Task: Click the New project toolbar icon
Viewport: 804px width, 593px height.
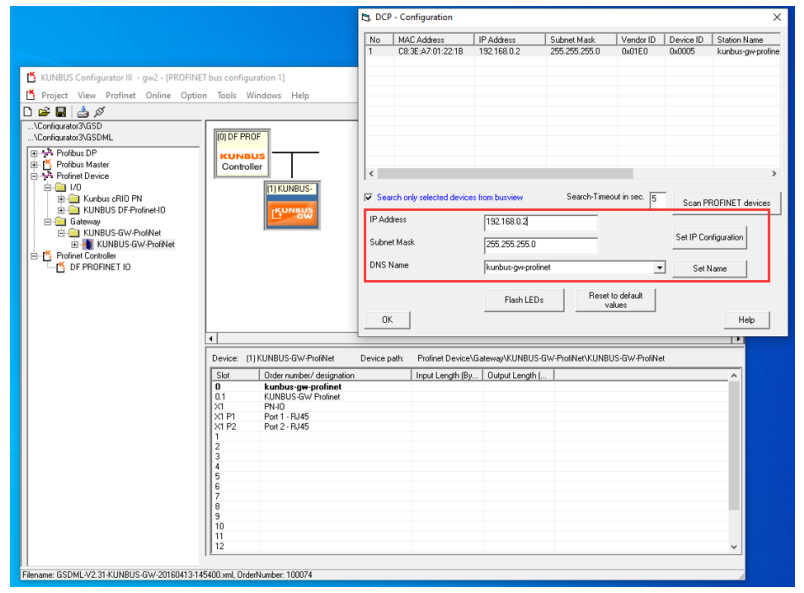Action: pos(28,111)
